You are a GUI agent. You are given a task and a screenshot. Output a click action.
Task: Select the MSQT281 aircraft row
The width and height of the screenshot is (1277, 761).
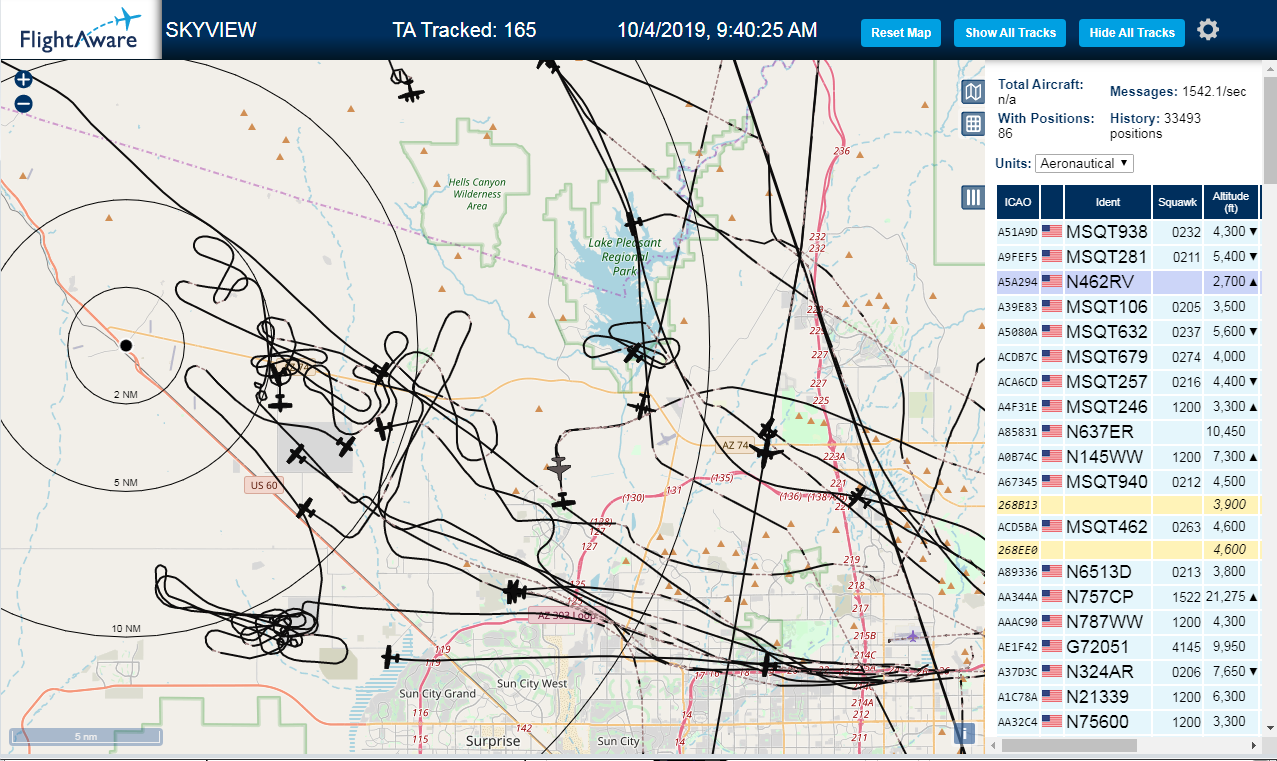1129,256
